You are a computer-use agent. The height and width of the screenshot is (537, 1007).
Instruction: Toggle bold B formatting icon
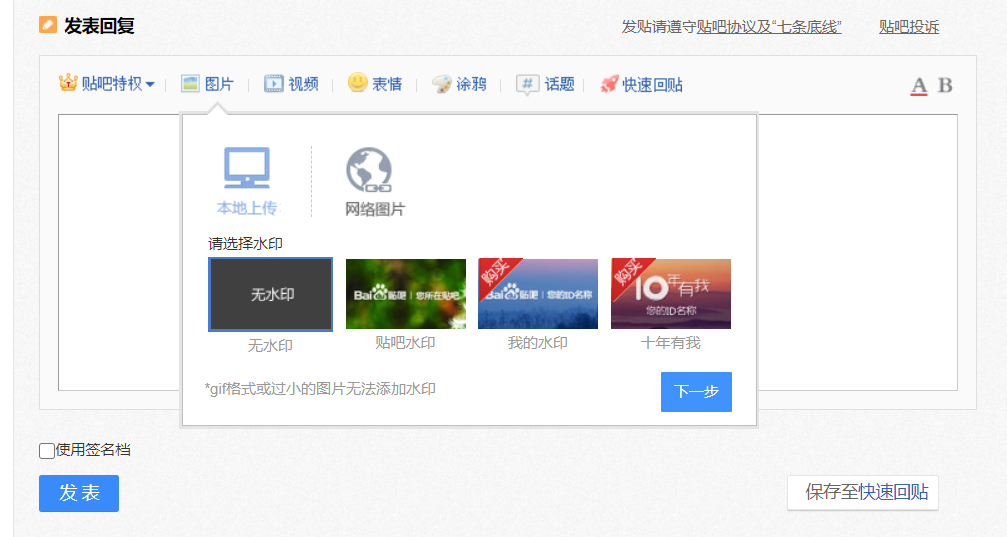coord(945,85)
